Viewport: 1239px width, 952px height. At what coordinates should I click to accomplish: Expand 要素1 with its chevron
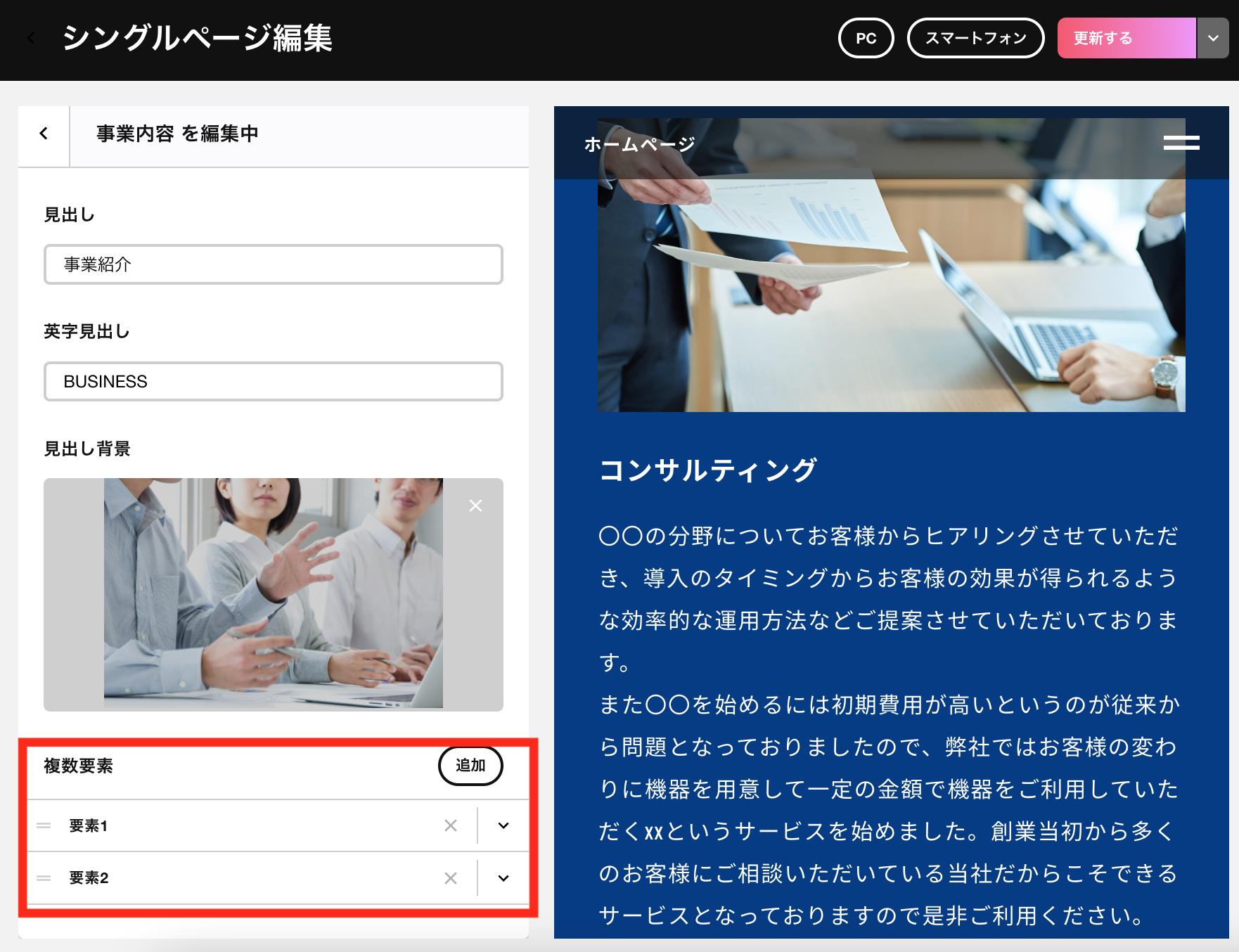tap(503, 825)
